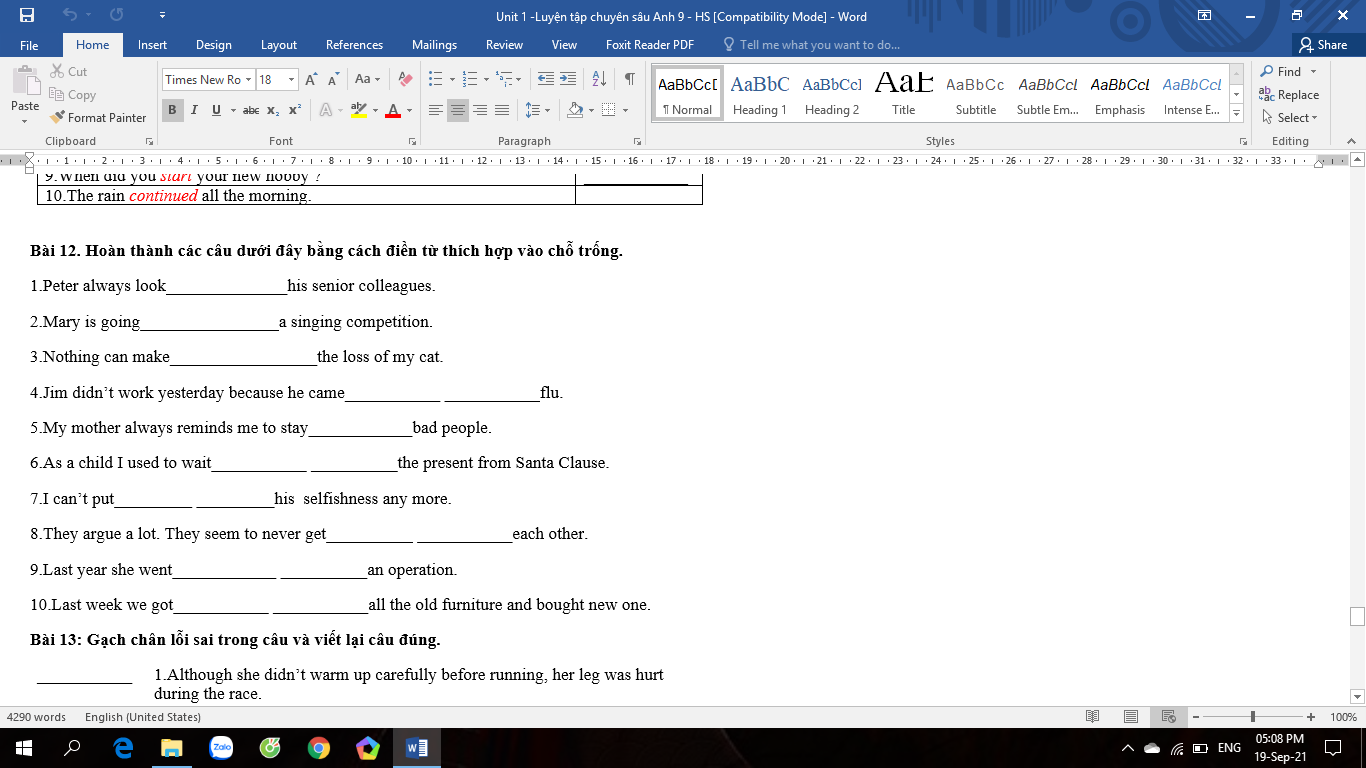
Task: Activate the Format Painter
Action: click(x=98, y=118)
